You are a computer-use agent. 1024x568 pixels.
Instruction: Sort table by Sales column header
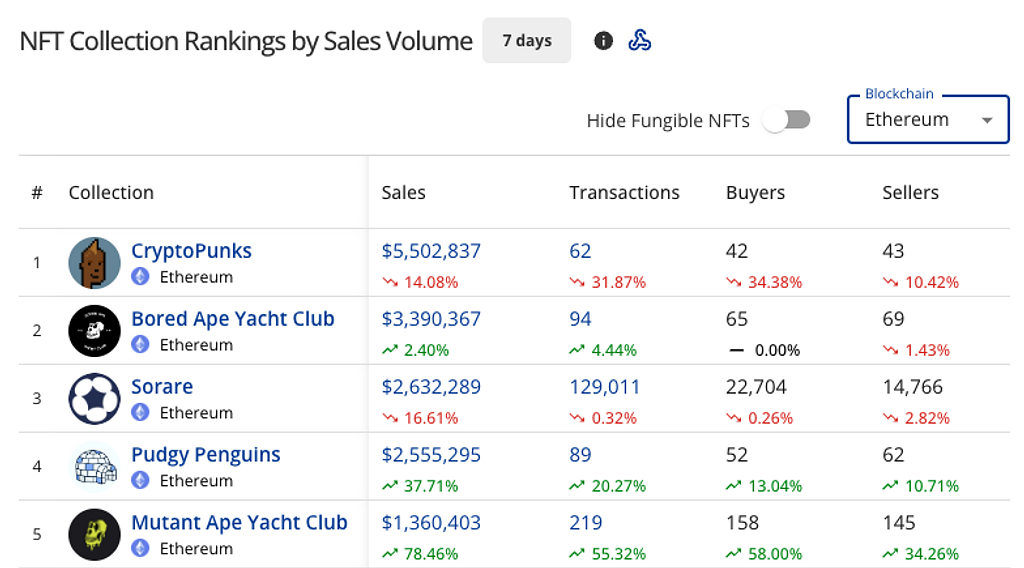[x=403, y=193]
